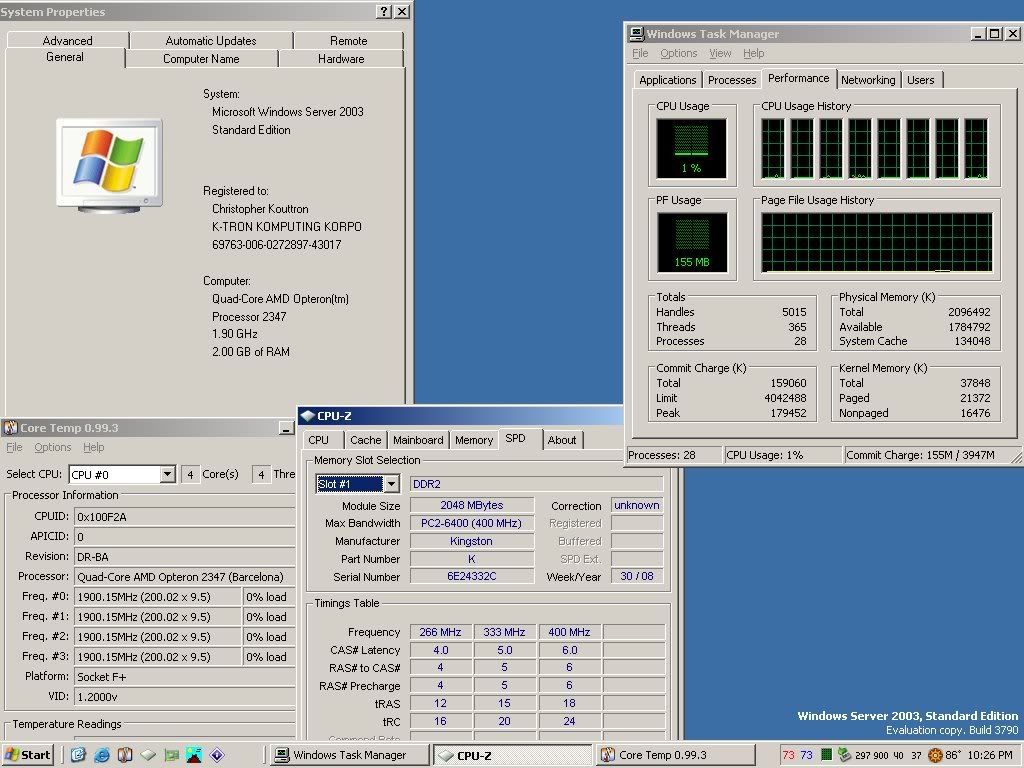Click the orange sun weather tray icon
The image size is (1024, 768).
935,755
